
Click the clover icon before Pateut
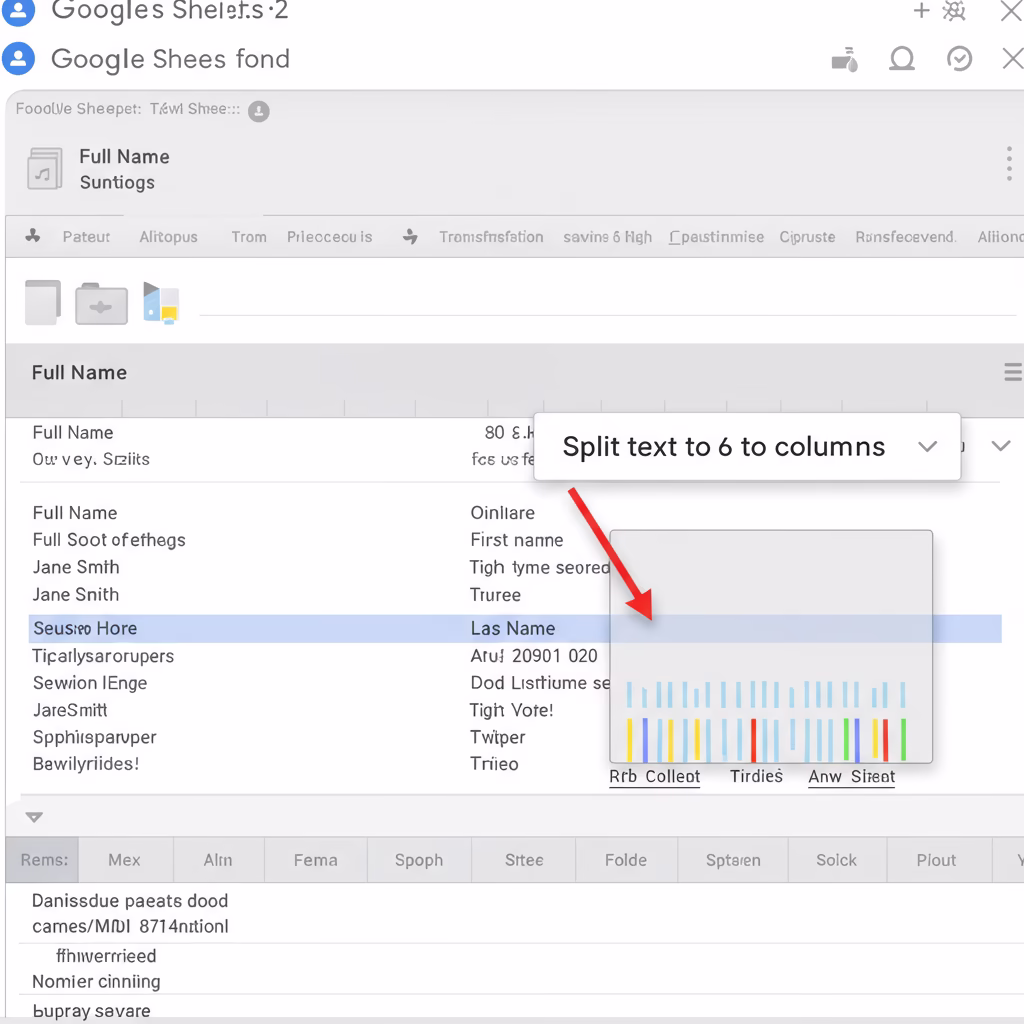33,236
